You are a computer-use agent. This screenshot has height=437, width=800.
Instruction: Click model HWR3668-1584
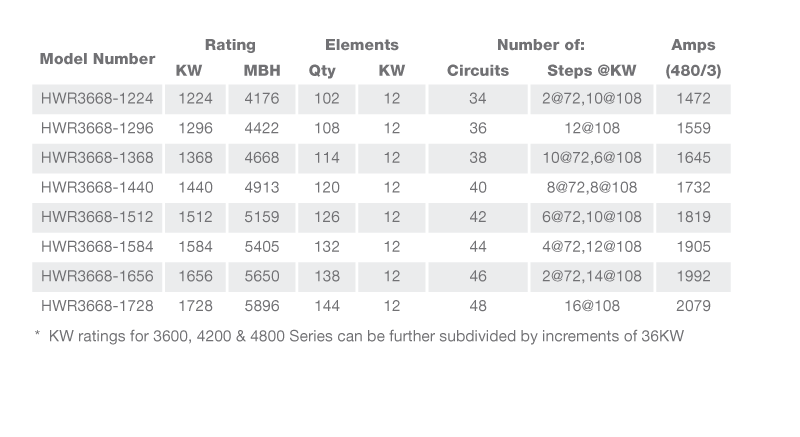pyautogui.click(x=97, y=246)
